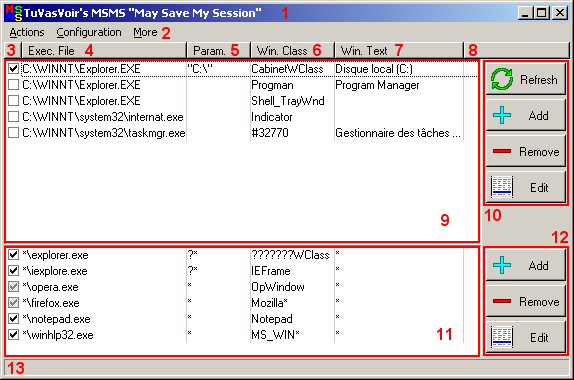The width and height of the screenshot is (574, 380).
Task: Click the MS_WIN* filter class cell
Action: 275,335
